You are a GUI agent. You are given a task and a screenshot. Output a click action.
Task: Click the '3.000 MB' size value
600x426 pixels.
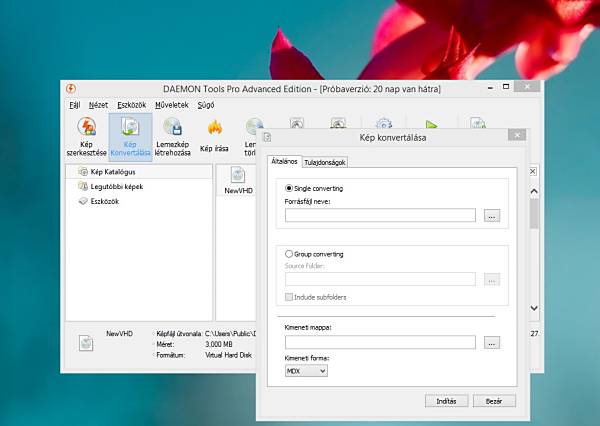[218, 344]
